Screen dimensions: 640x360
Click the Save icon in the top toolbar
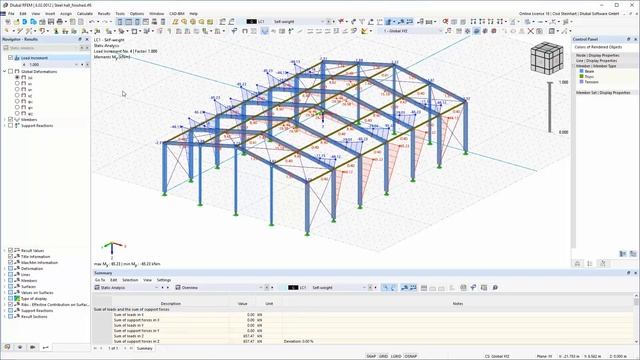pyautogui.click(x=51, y=22)
